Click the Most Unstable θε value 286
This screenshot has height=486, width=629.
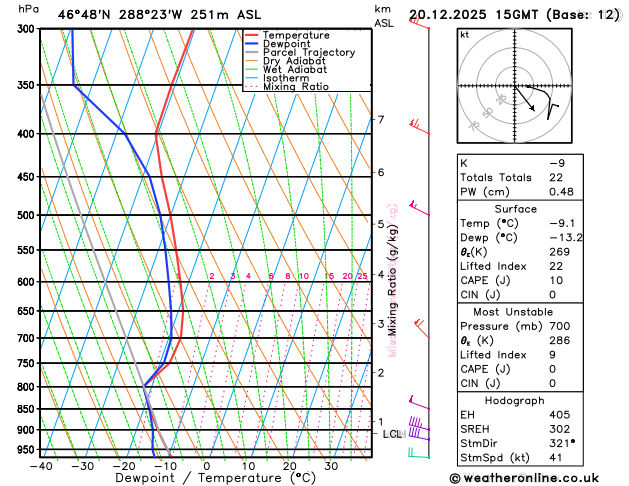click(x=560, y=340)
